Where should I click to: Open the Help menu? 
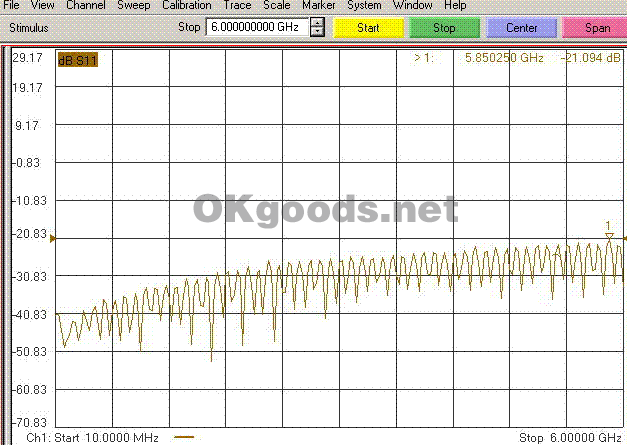tap(455, 5)
